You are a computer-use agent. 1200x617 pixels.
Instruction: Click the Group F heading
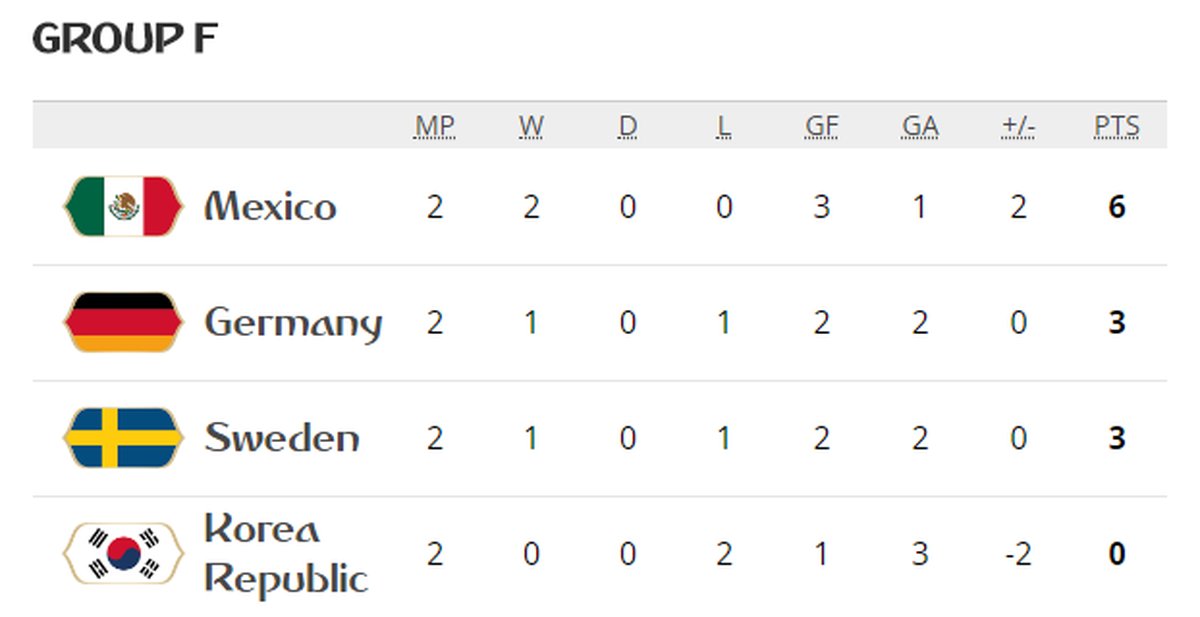125,39
